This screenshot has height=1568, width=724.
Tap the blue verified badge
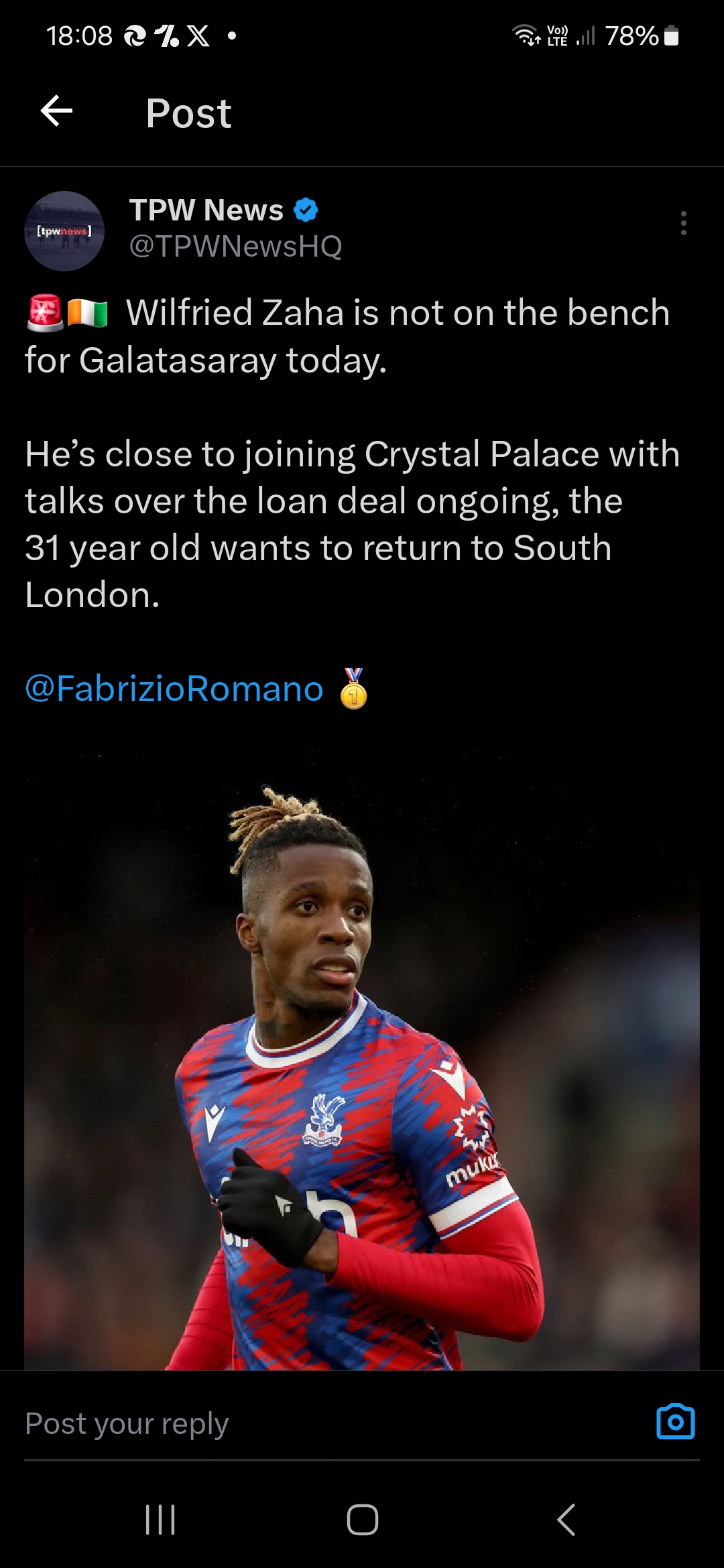(x=306, y=210)
